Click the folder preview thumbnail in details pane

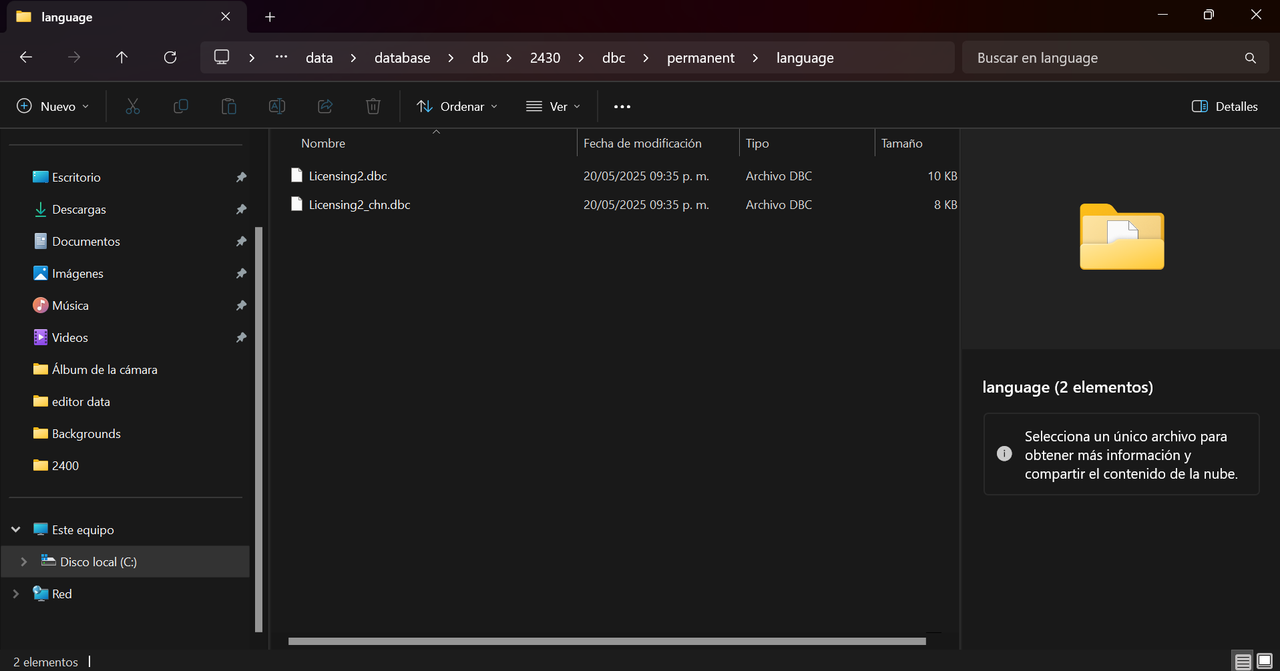[x=1122, y=236]
